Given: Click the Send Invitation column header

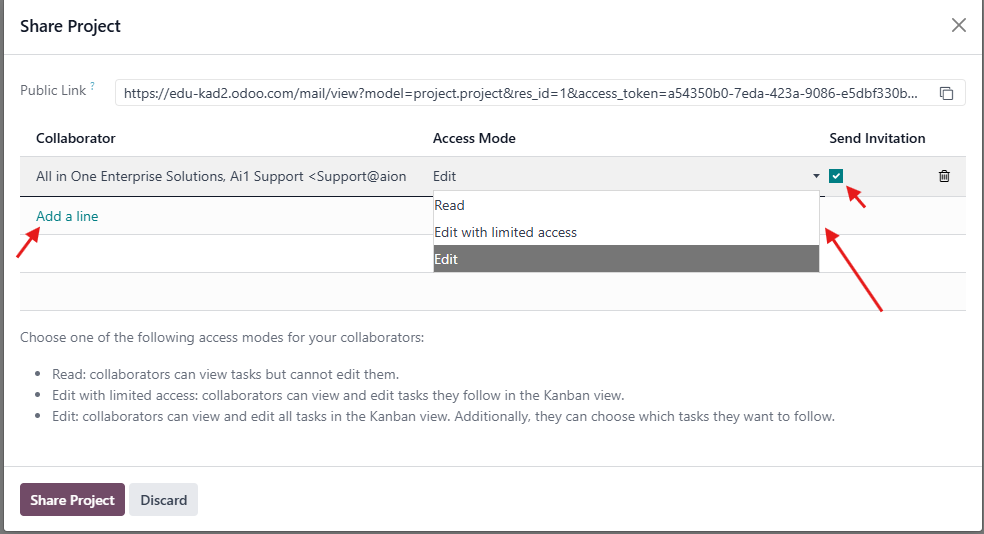Looking at the screenshot, I should coord(877,138).
